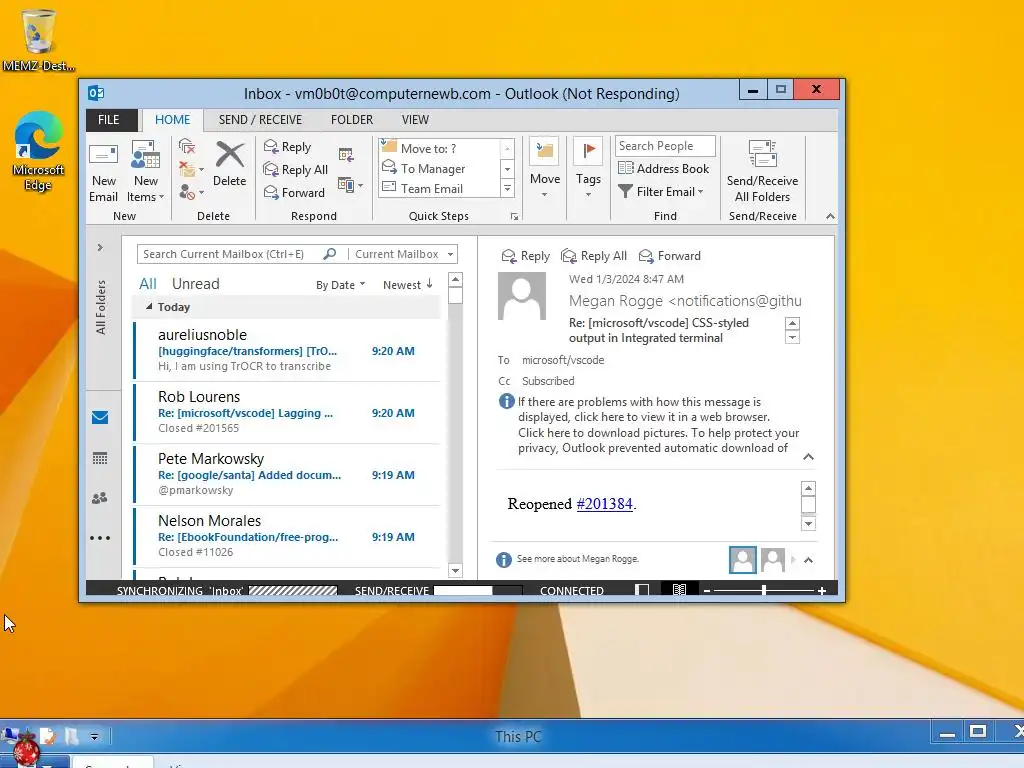
Task: Open Rob Lourens email Closed #201565
Action: tap(287, 412)
